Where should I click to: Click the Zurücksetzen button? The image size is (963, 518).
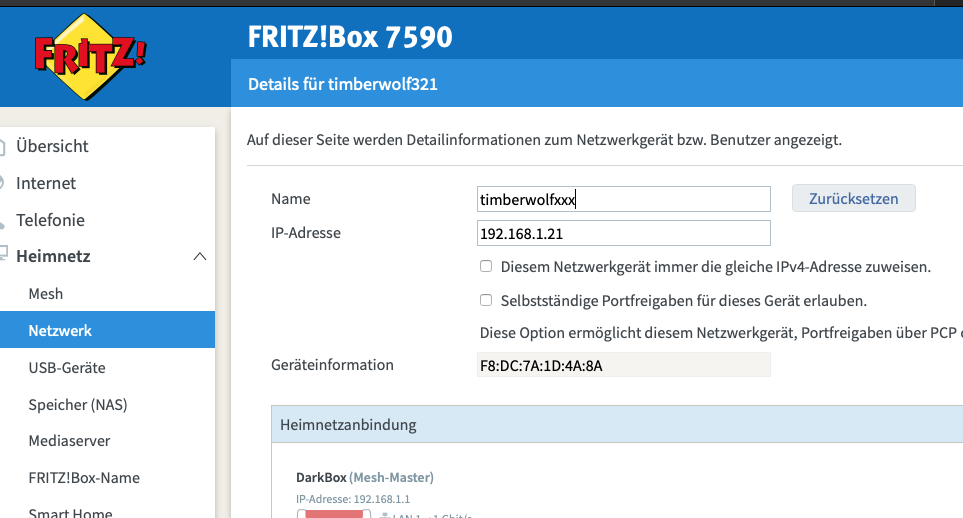pyautogui.click(x=853, y=198)
